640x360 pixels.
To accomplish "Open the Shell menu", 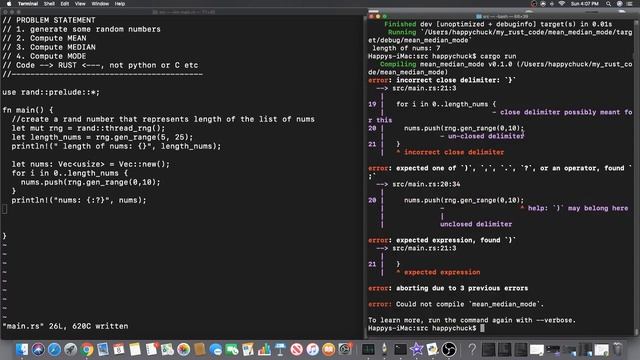I will tap(49, 4).
